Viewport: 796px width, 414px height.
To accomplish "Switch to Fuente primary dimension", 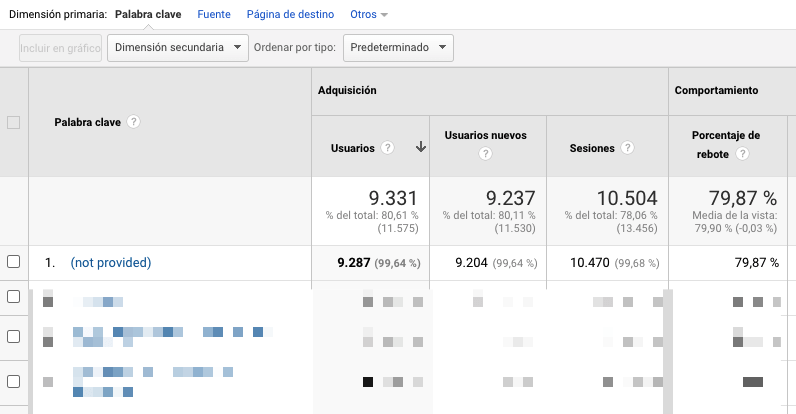I will tap(214, 15).
